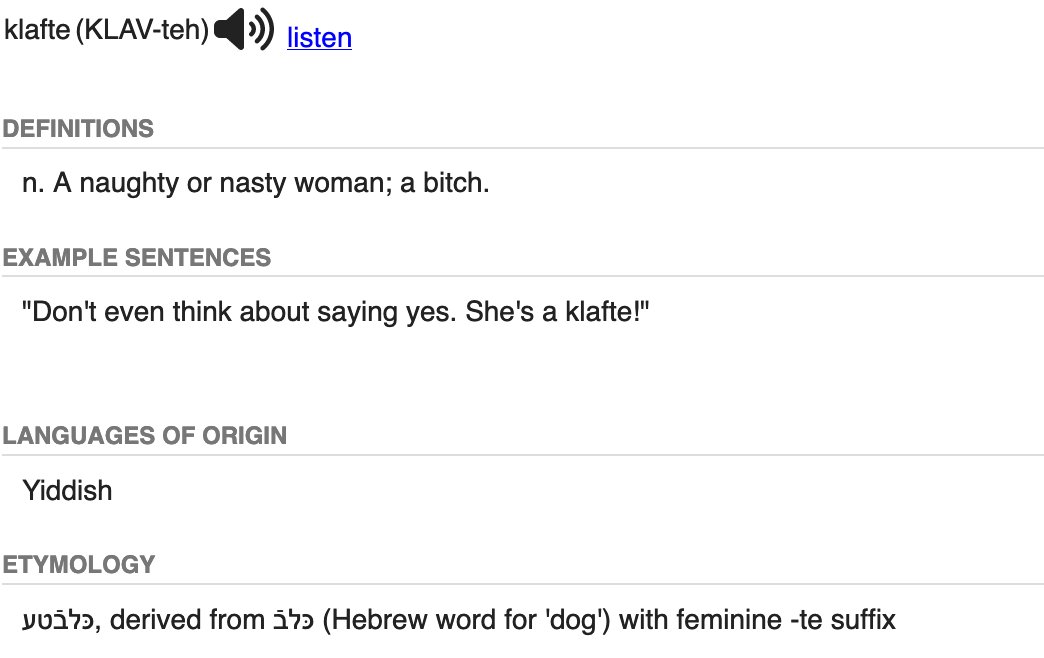1044x658 pixels.
Task: Click the DEFINITIONS section heading
Action: (x=78, y=129)
